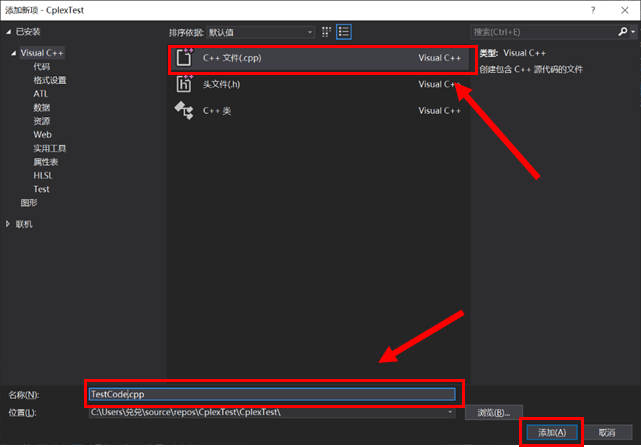Select the C++ 类 class template icon
The image size is (641, 447).
click(184, 110)
